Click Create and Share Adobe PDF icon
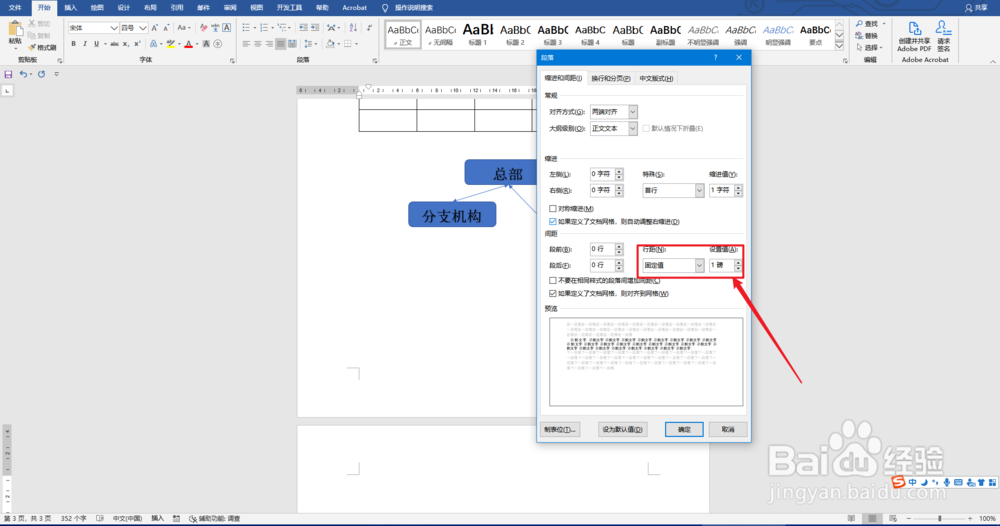 click(914, 37)
